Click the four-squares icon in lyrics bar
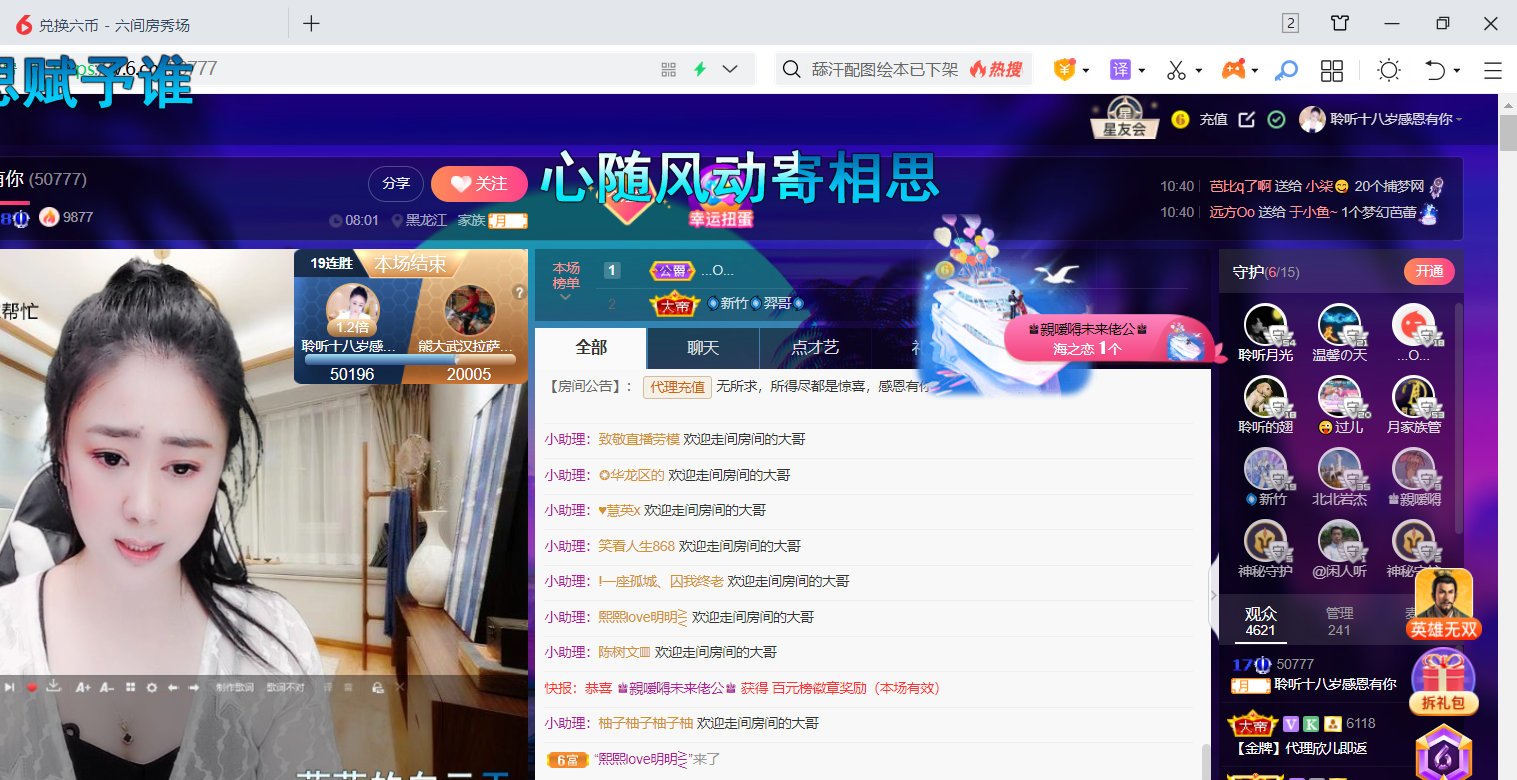 click(x=130, y=687)
